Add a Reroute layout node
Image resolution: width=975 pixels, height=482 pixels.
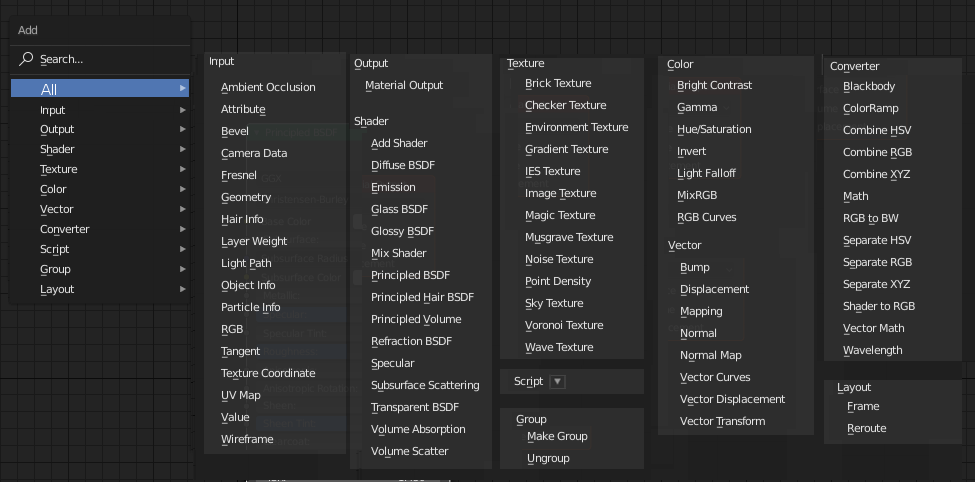867,429
